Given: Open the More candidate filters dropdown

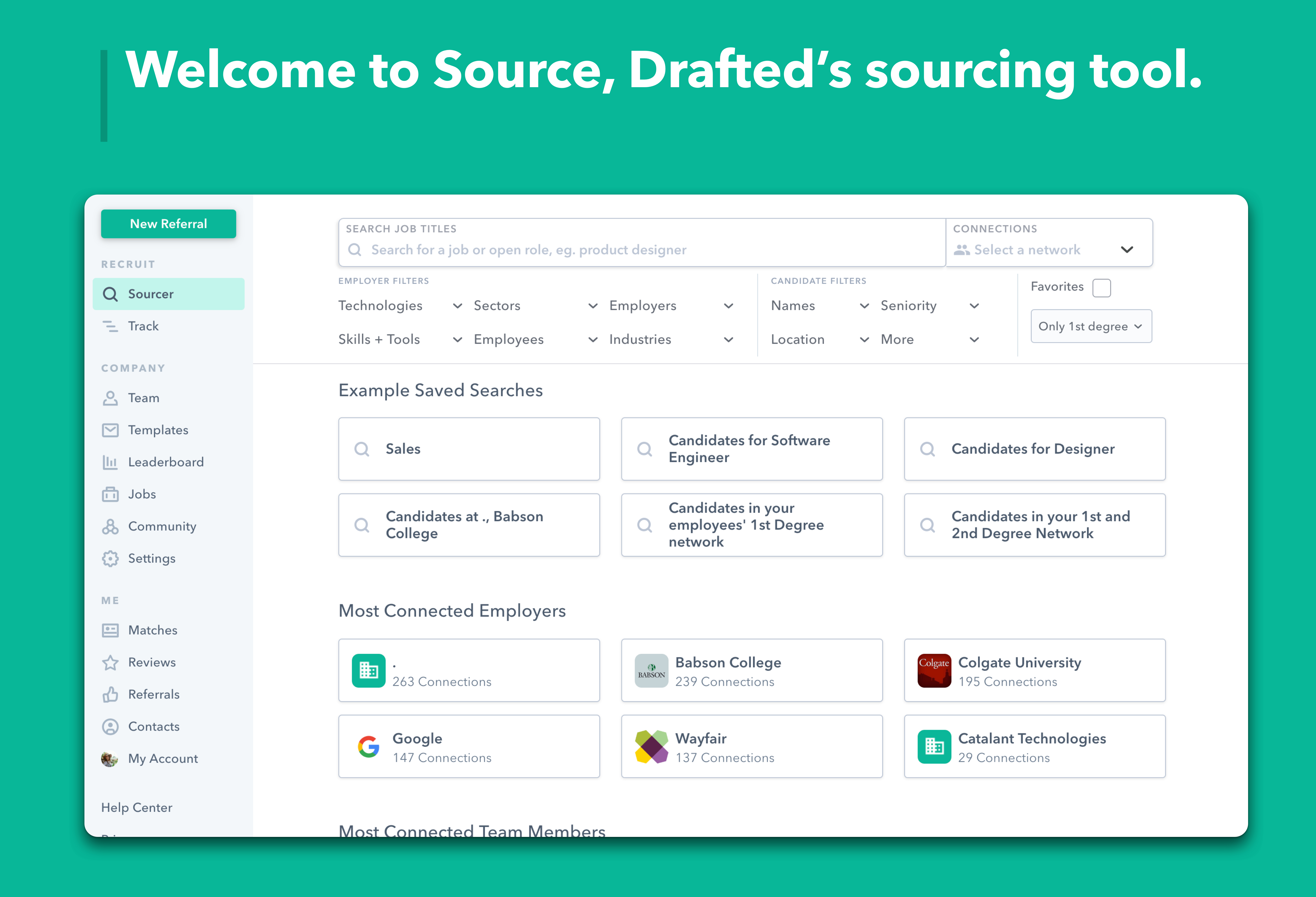Looking at the screenshot, I should tap(930, 340).
